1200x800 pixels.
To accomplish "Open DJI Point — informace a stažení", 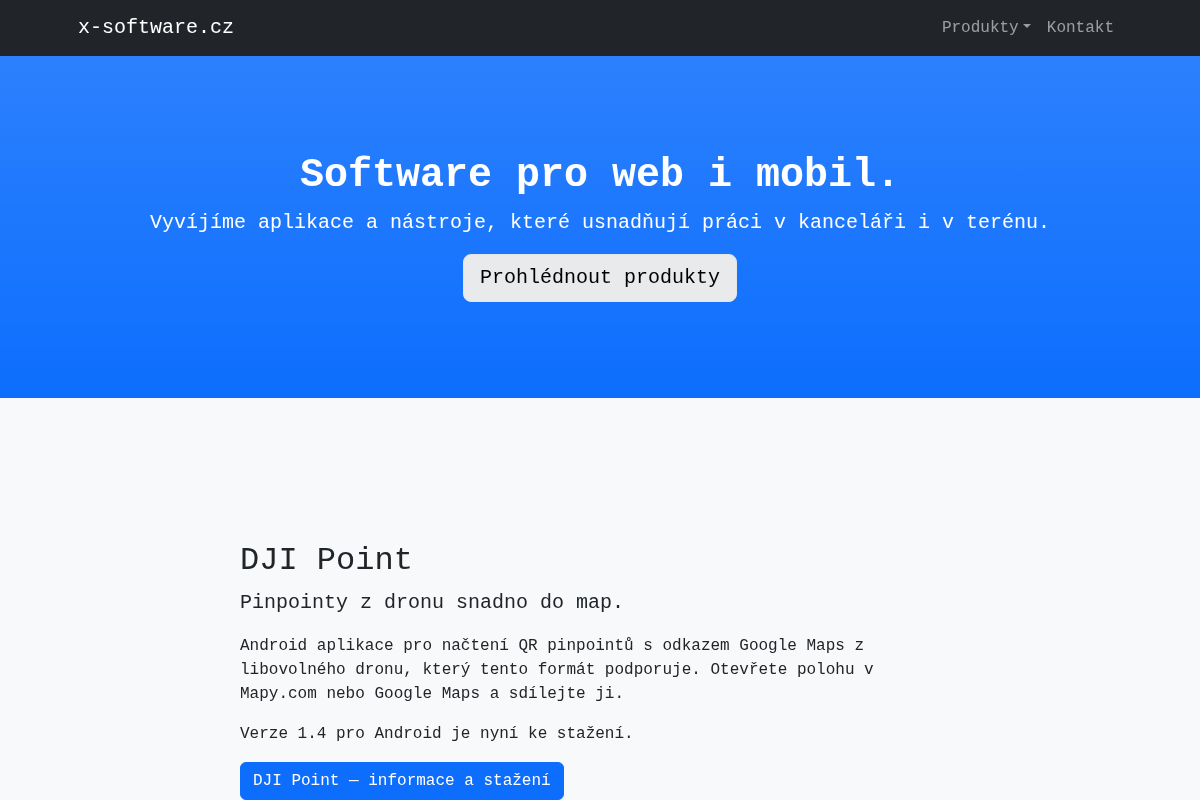I will (402, 781).
